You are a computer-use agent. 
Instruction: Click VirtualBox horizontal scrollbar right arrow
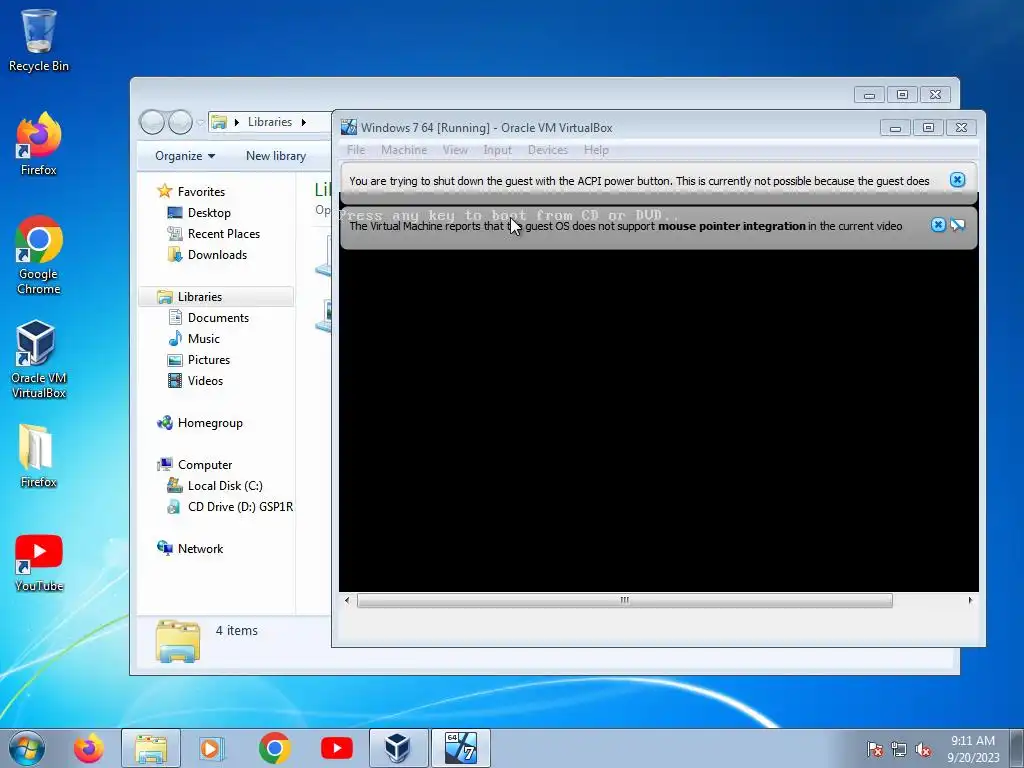(970, 600)
